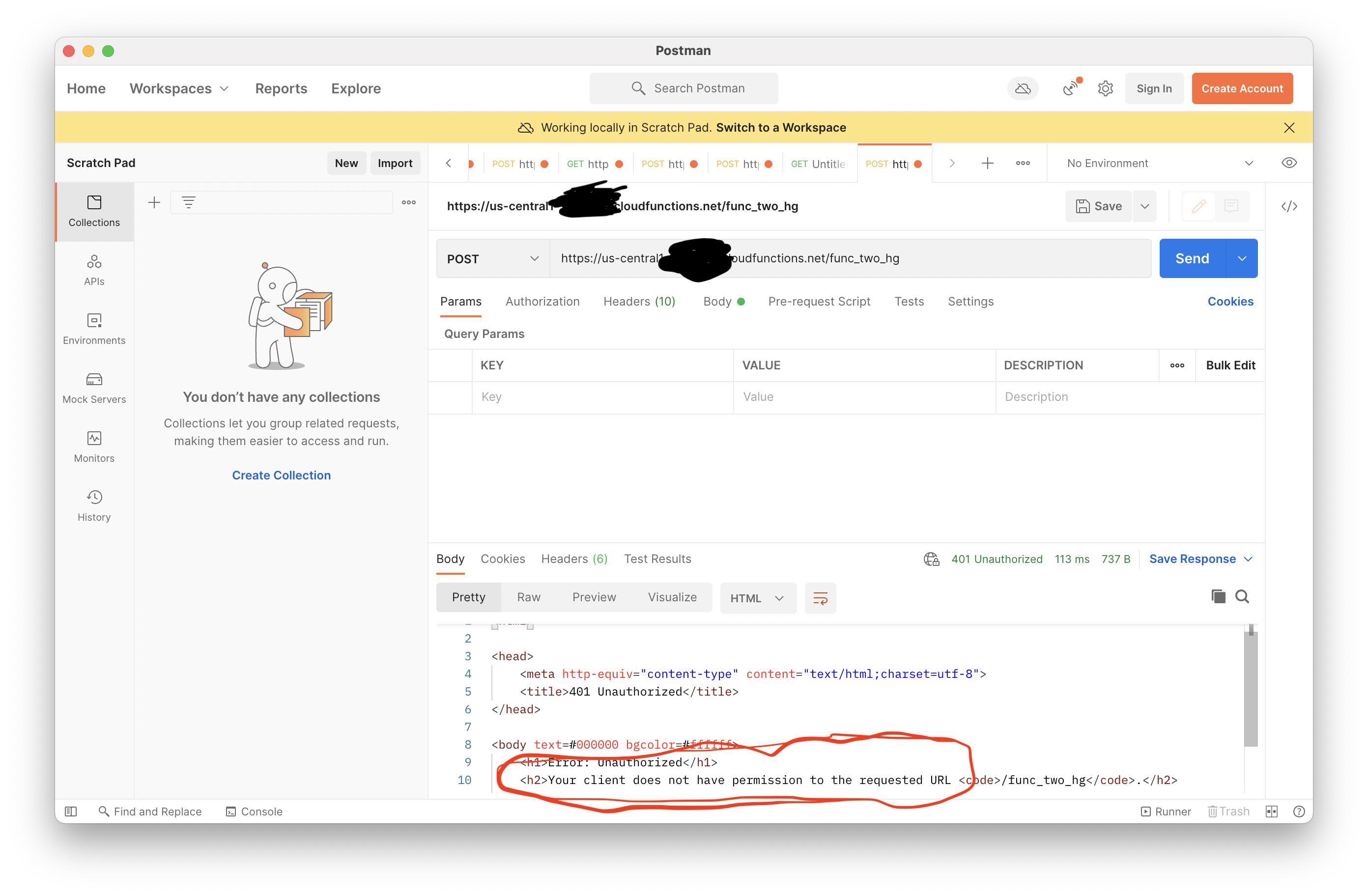Open the environment quick look eye icon
1368x896 pixels.
tap(1289, 163)
